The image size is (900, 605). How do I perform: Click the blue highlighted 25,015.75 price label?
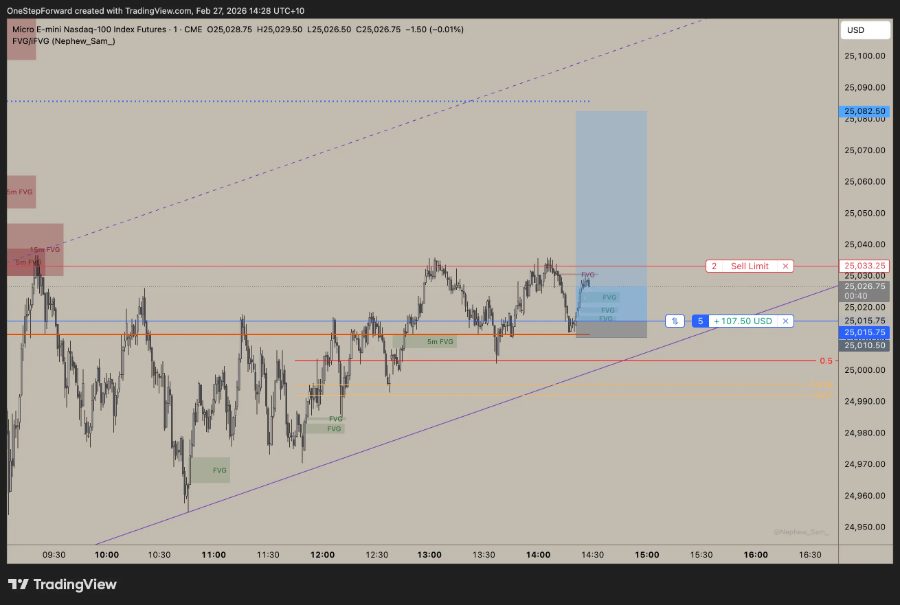[865, 332]
